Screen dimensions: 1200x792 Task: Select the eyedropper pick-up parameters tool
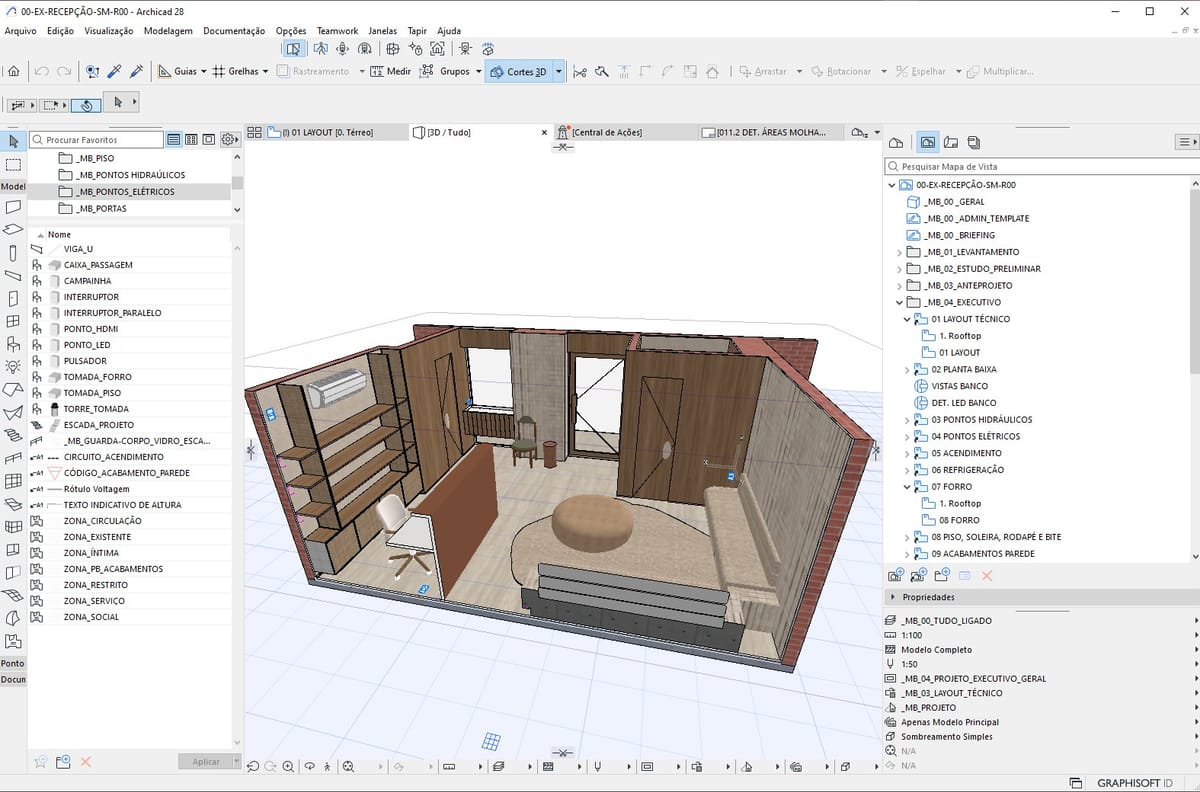(115, 71)
